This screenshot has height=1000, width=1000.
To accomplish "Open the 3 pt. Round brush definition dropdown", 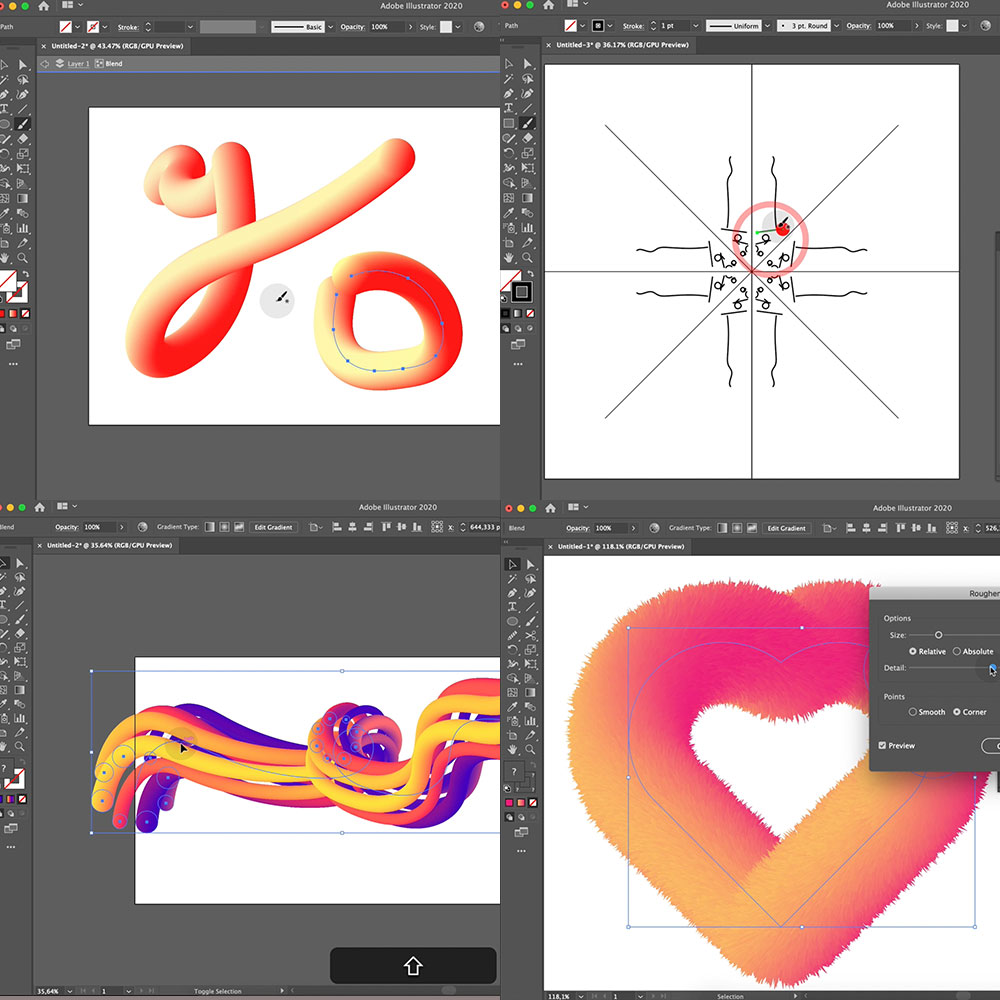I will (x=836, y=26).
